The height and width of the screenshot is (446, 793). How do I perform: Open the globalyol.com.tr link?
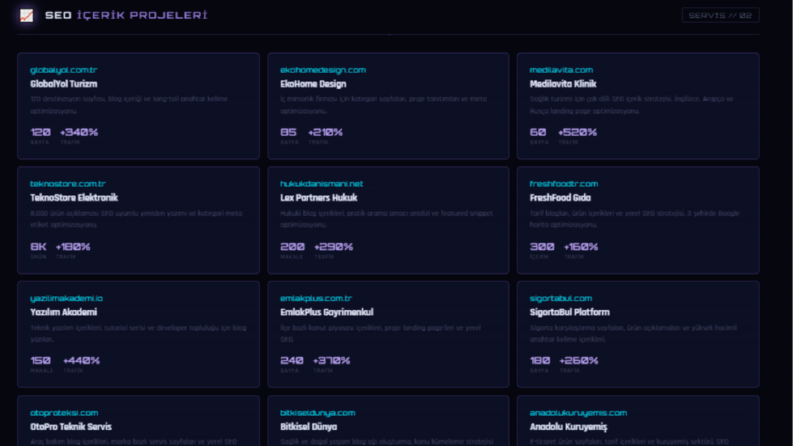pyautogui.click(x=63, y=70)
